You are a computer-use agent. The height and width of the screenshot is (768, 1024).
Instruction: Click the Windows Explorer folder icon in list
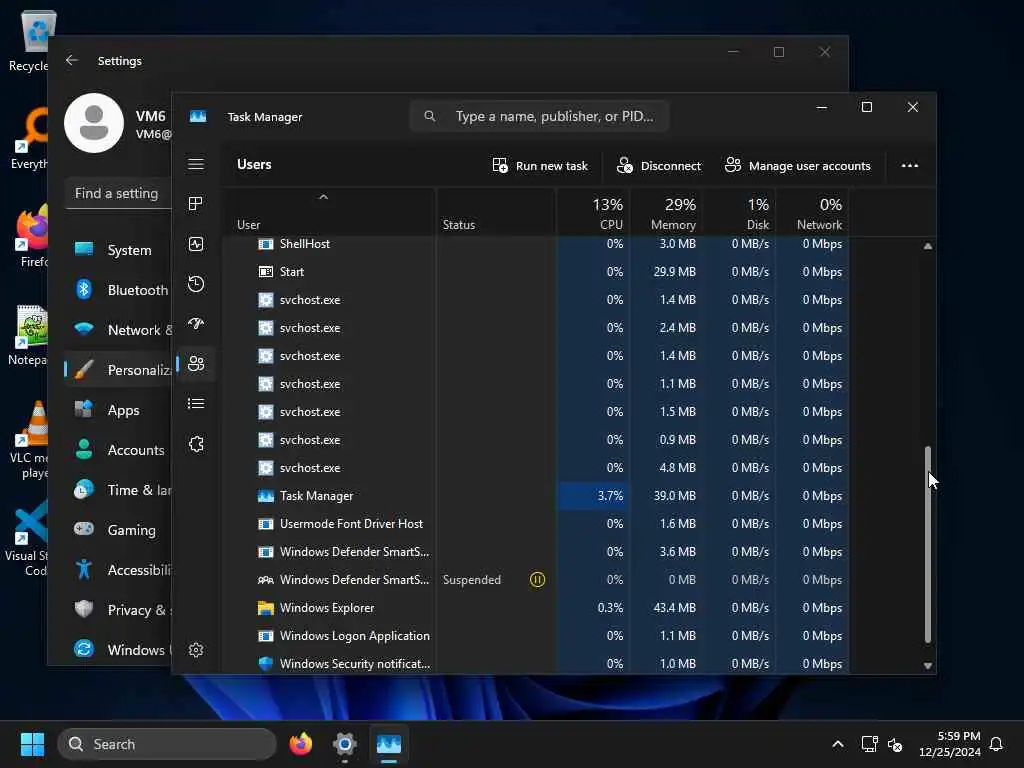pyautogui.click(x=266, y=608)
